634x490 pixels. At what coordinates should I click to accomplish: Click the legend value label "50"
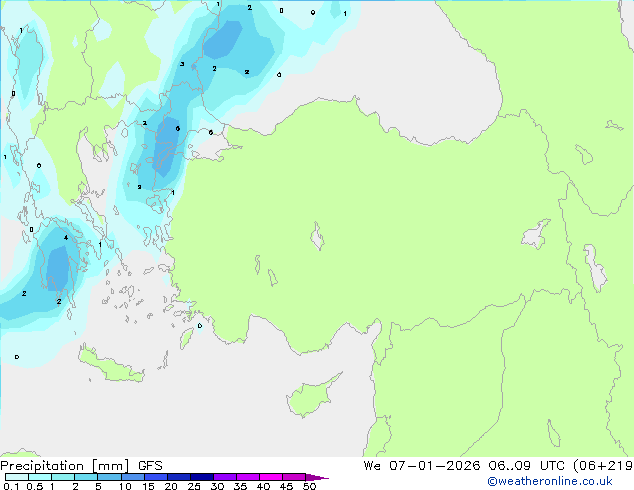click(x=309, y=486)
